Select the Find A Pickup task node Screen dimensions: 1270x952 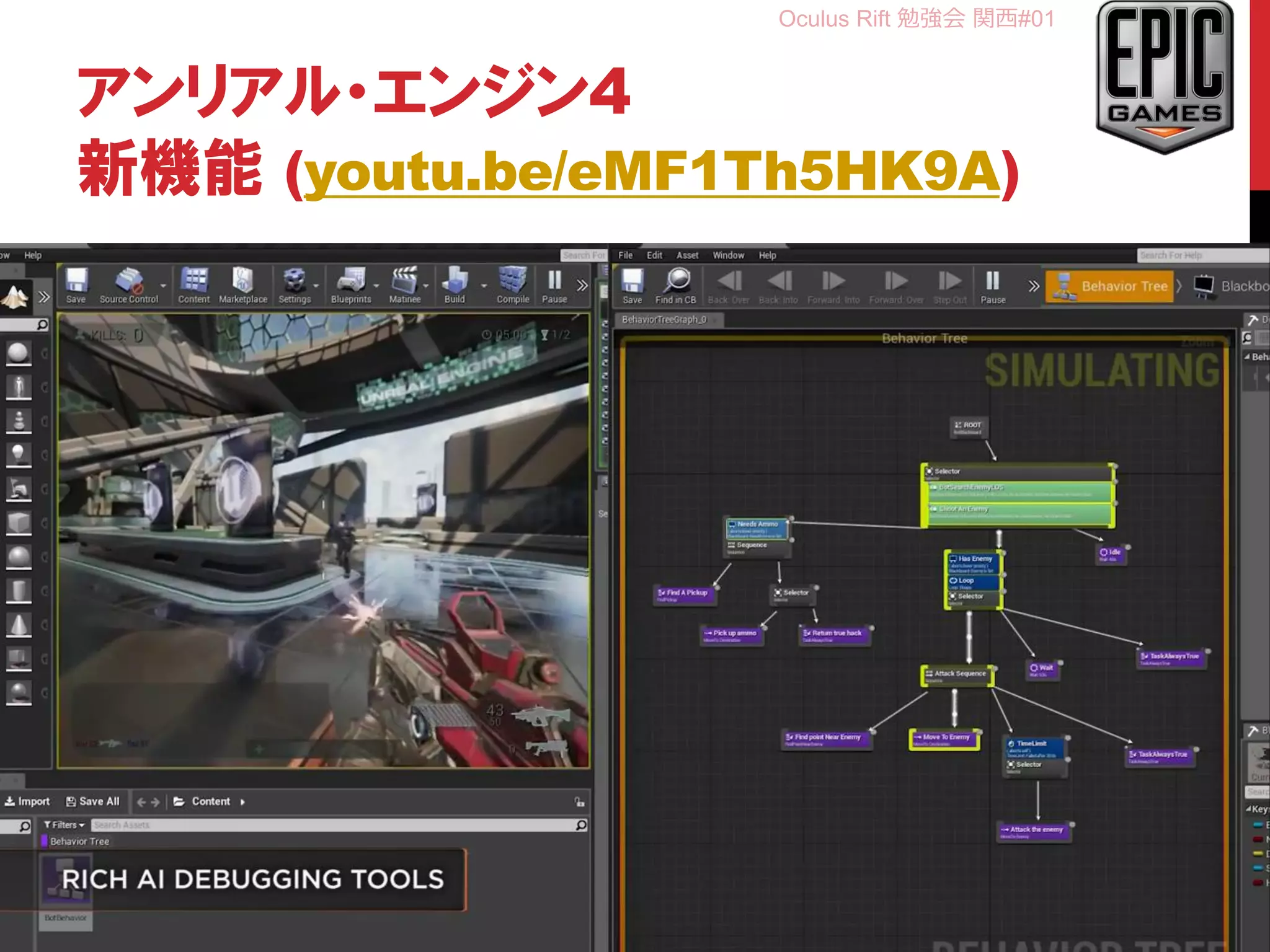pos(685,595)
